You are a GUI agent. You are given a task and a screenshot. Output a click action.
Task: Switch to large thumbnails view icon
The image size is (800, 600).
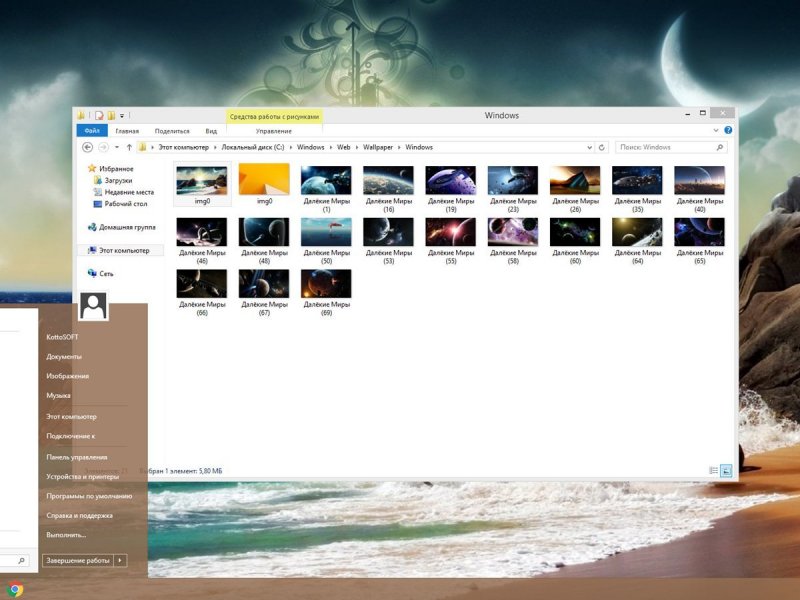click(x=726, y=470)
